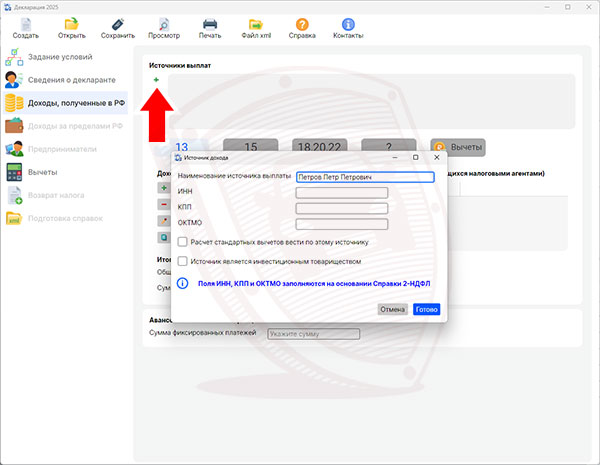Open a file with Открыть icon
The width and height of the screenshot is (600, 465).
[x=71, y=24]
